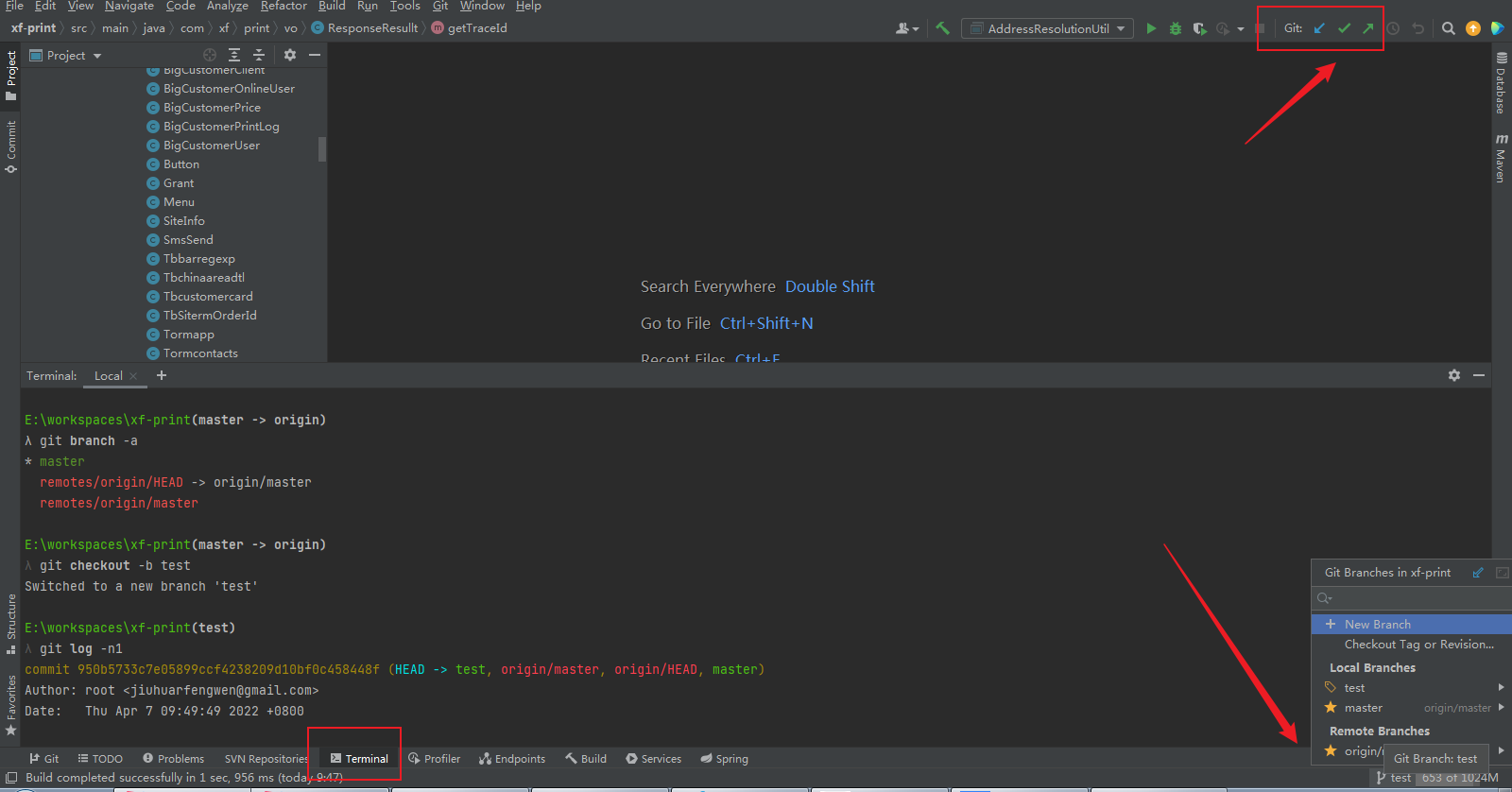The image size is (1512, 792).
Task: Open Terminal panel gear settings
Action: 1454,375
